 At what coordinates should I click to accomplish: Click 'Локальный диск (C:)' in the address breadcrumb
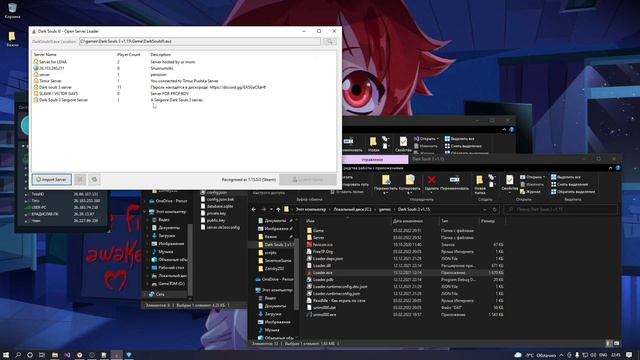coord(352,209)
